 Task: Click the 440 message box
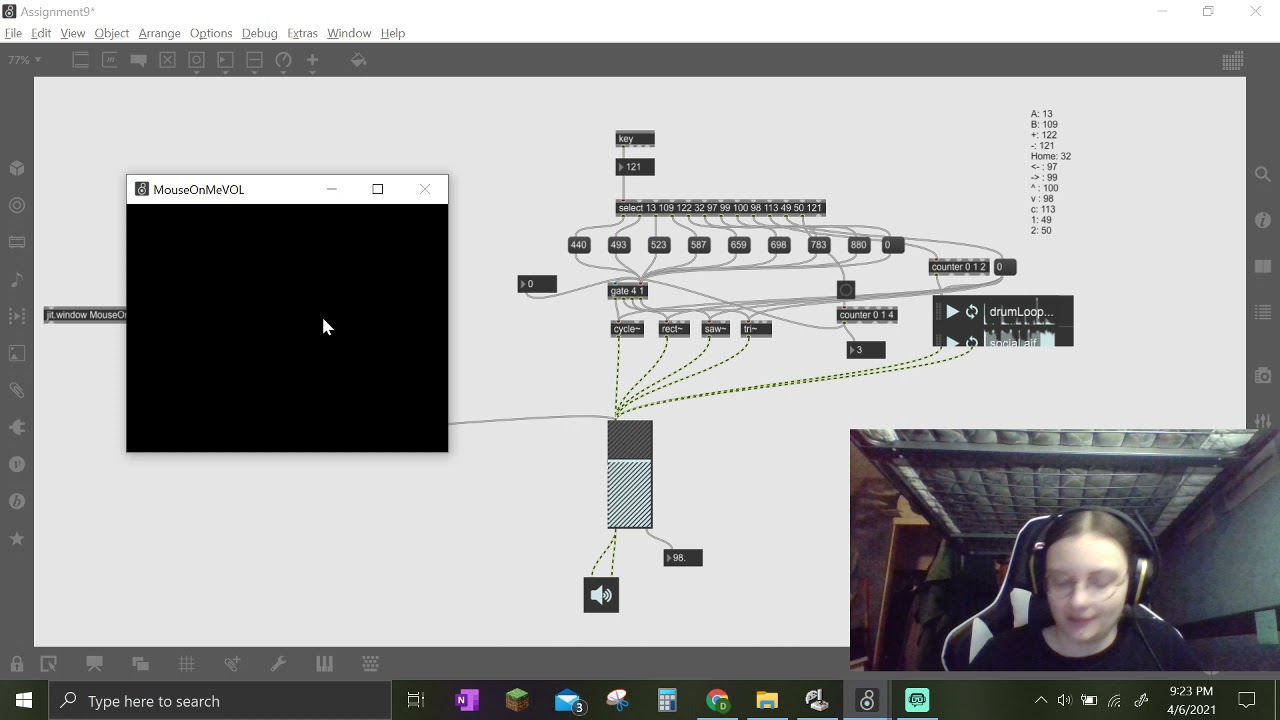point(579,245)
